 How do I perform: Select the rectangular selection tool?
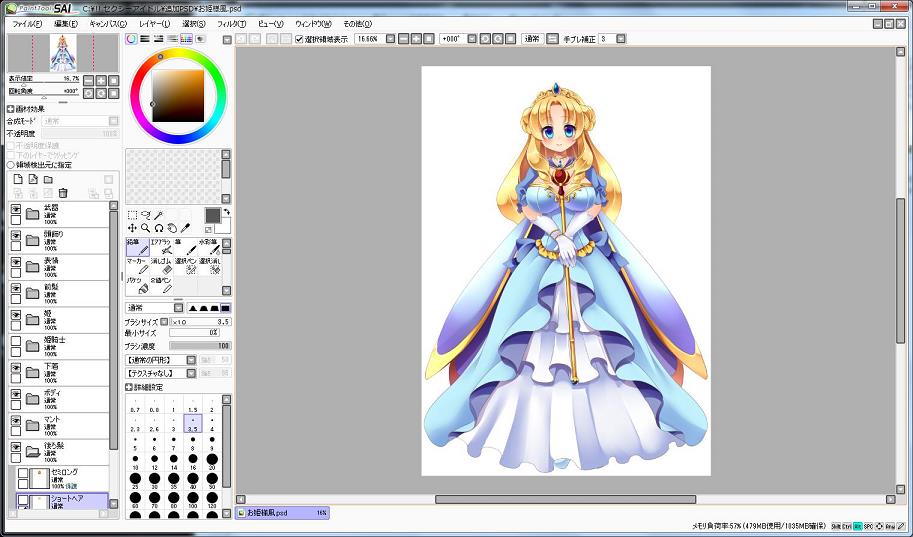(x=133, y=214)
